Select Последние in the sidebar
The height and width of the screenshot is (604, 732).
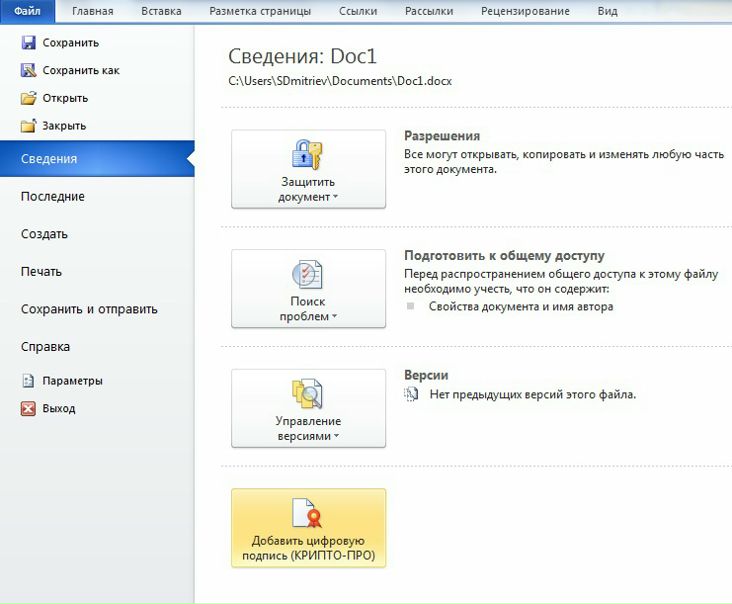(52, 197)
